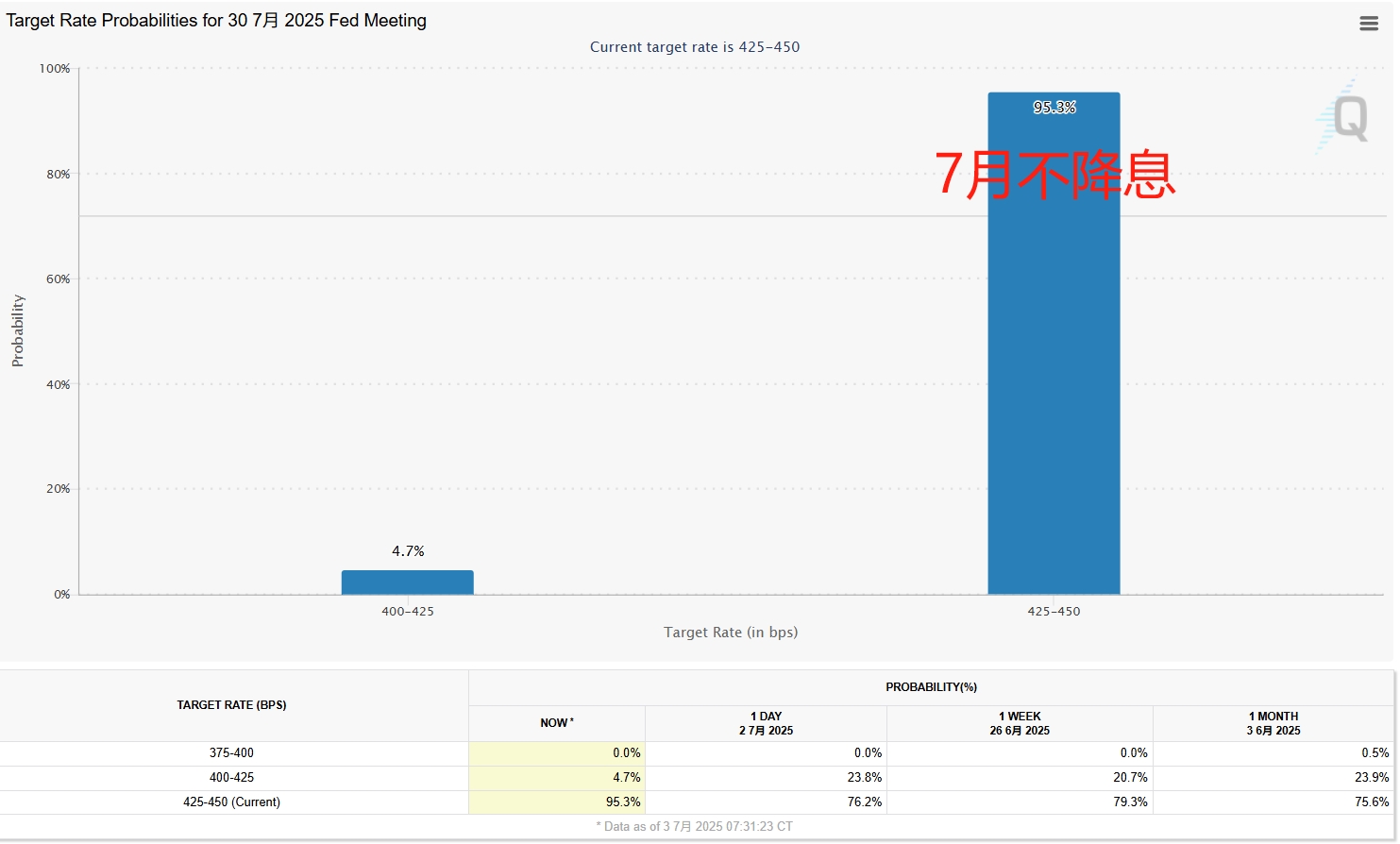Click the NOW column header
This screenshot has width=1400, height=844.
point(556,723)
